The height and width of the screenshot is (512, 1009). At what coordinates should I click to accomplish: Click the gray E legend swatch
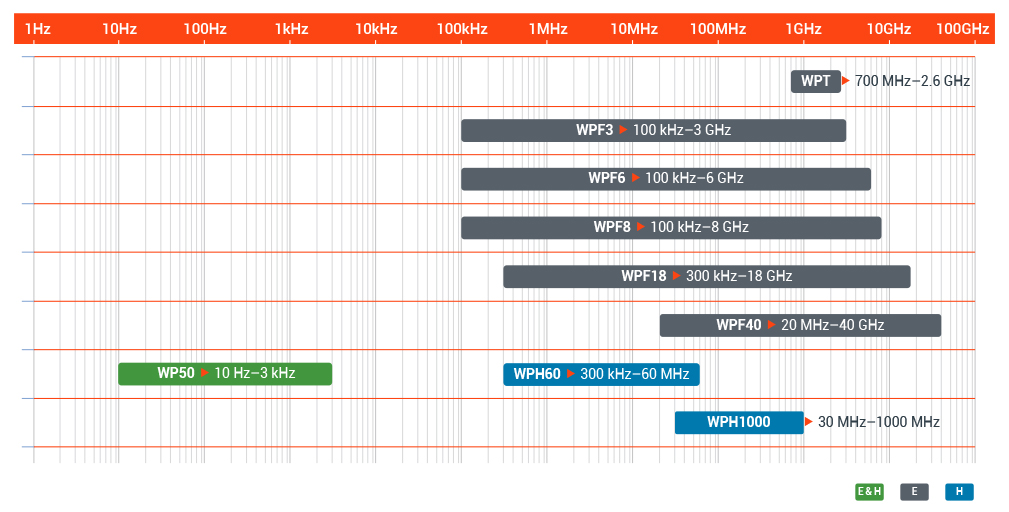[x=914, y=491]
